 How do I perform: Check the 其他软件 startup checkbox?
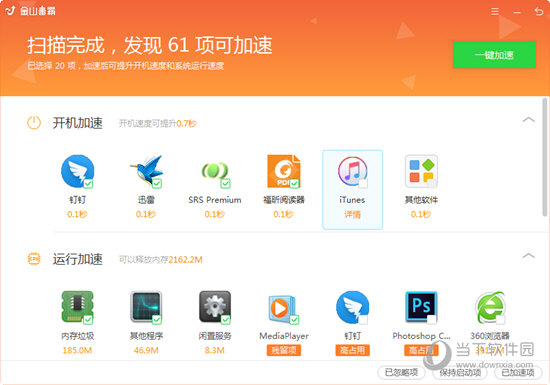point(432,183)
